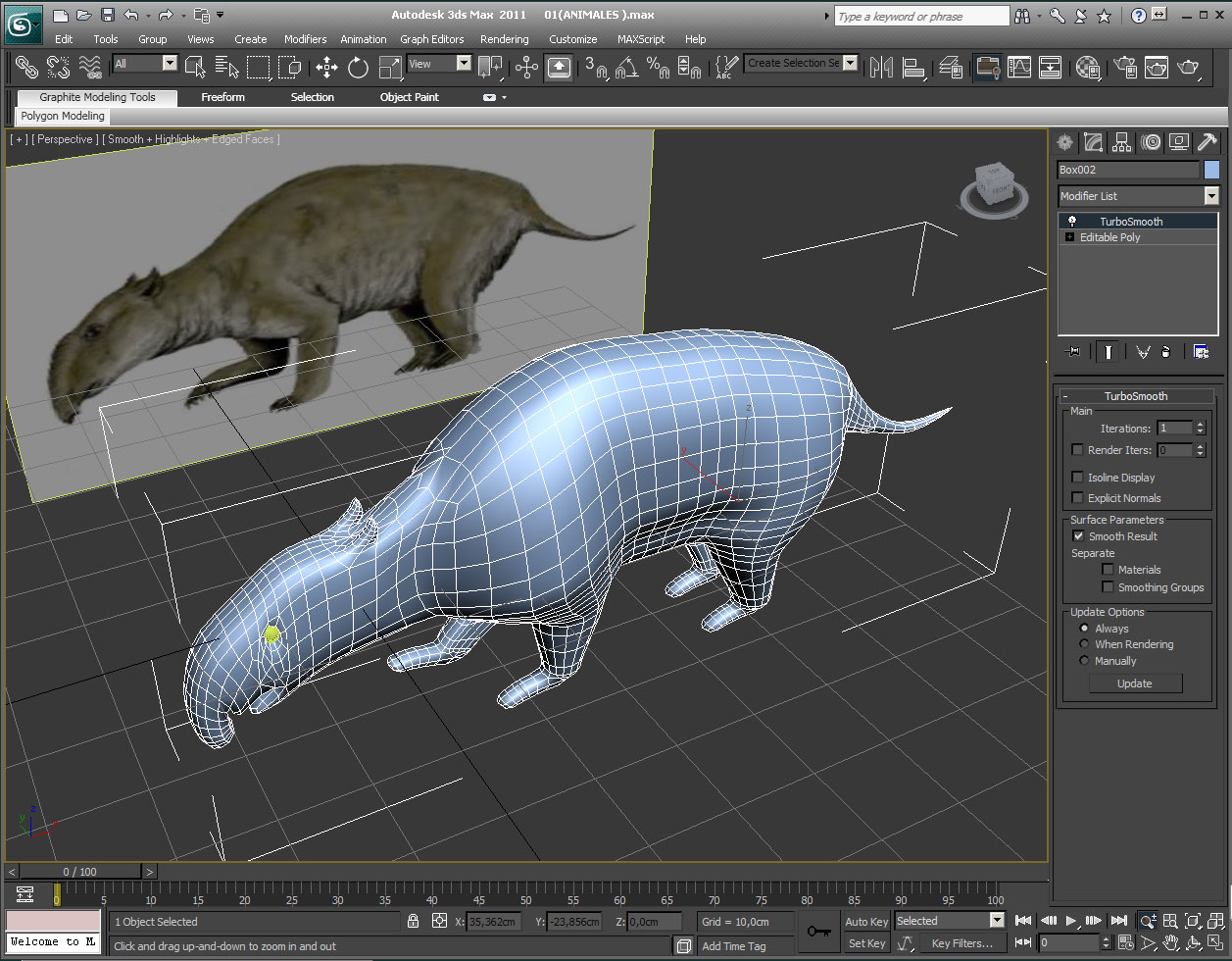Click Pin Stack icon below modifier stack
1232x961 pixels.
coord(1072,352)
